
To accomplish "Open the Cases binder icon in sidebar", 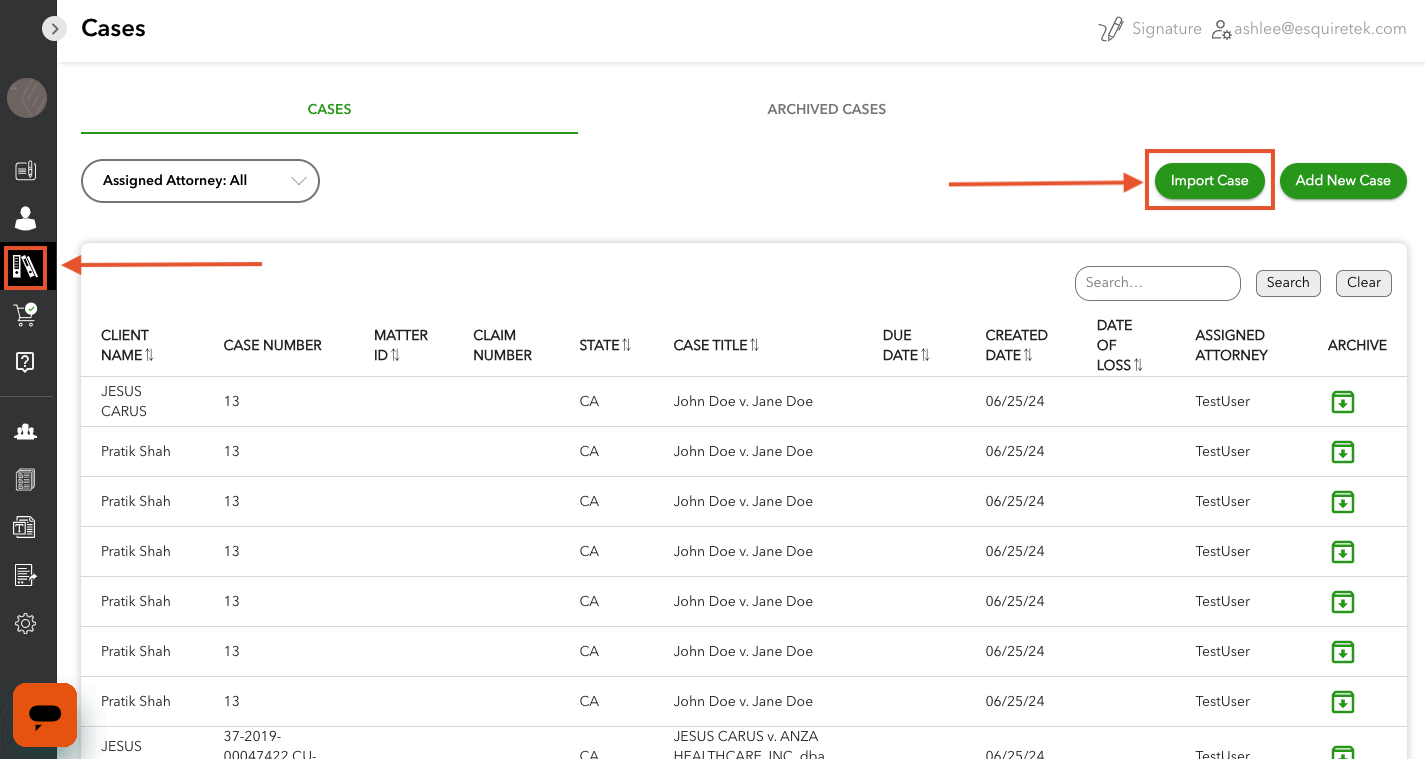I will 25,267.
